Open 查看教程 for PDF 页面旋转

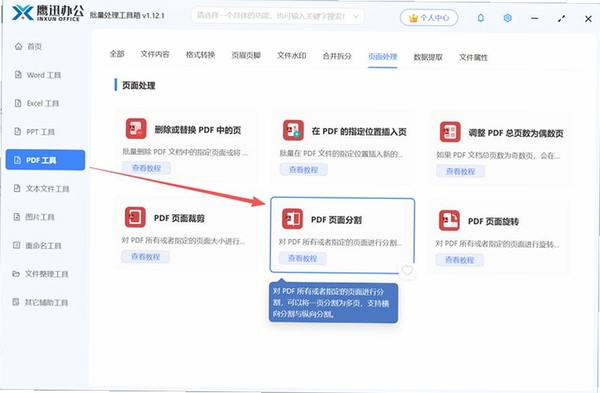460,260
